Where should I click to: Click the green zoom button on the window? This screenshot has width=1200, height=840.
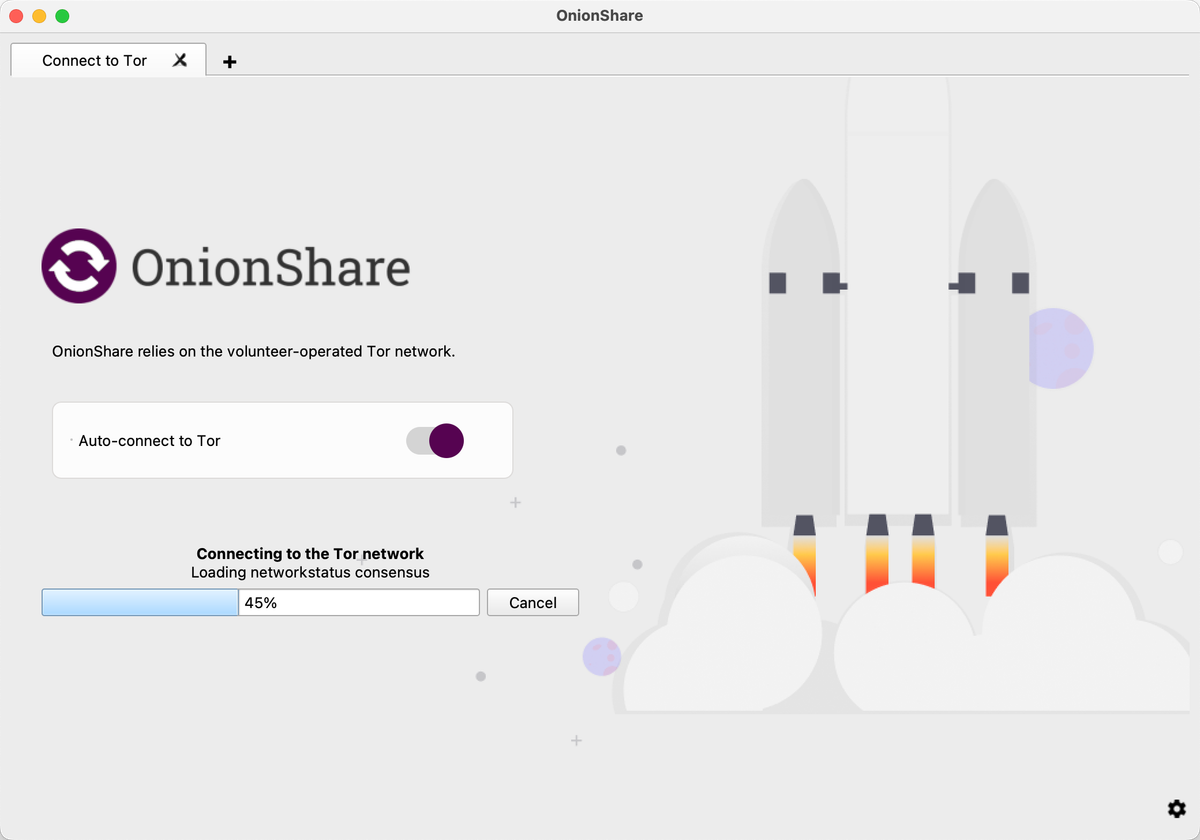[62, 16]
